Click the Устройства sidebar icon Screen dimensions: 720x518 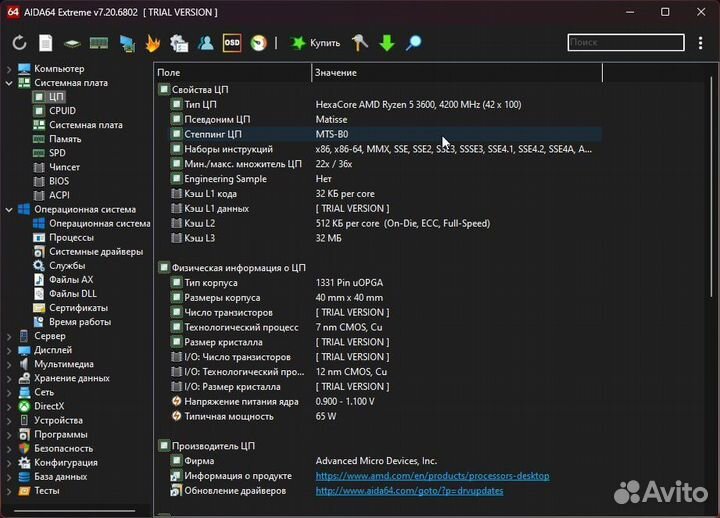(24, 421)
